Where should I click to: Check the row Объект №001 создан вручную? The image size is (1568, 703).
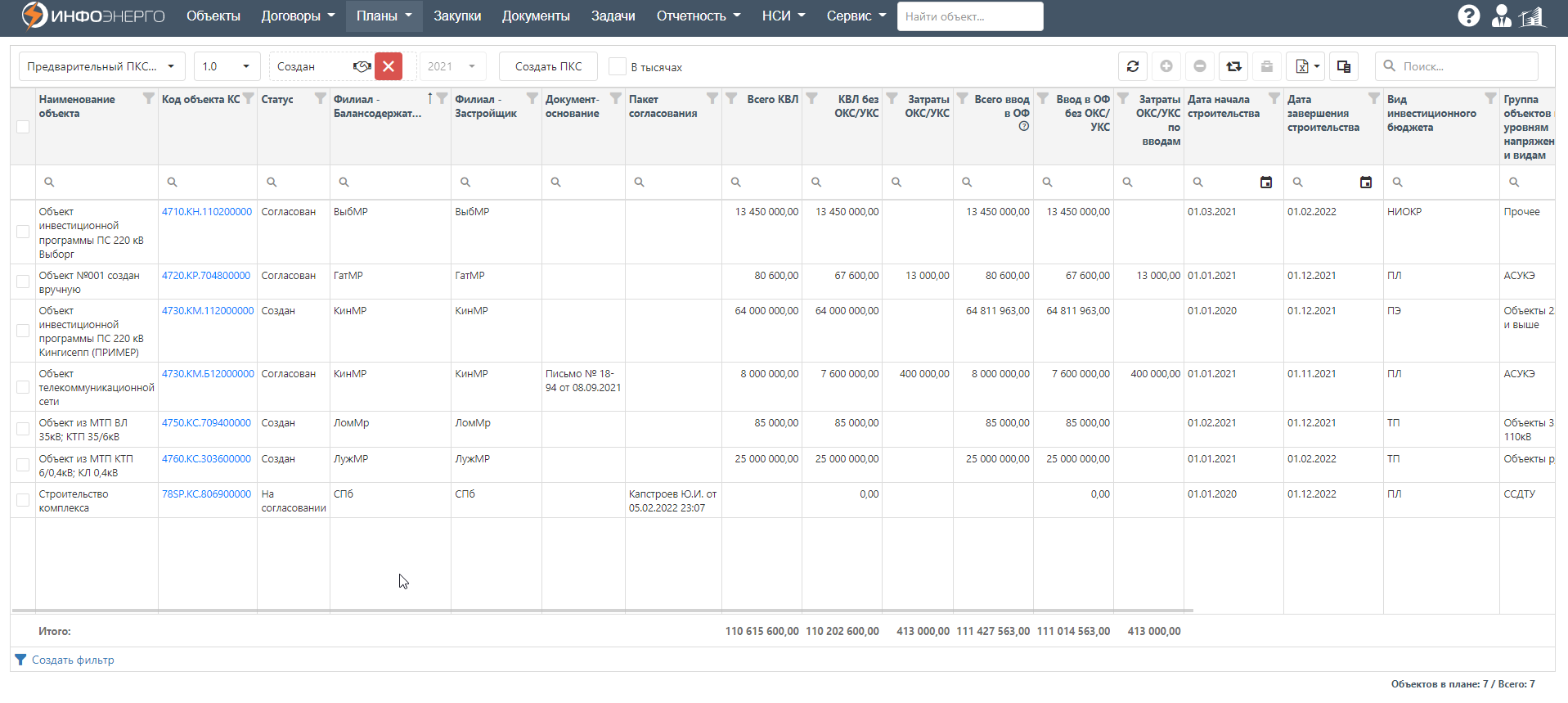23,282
